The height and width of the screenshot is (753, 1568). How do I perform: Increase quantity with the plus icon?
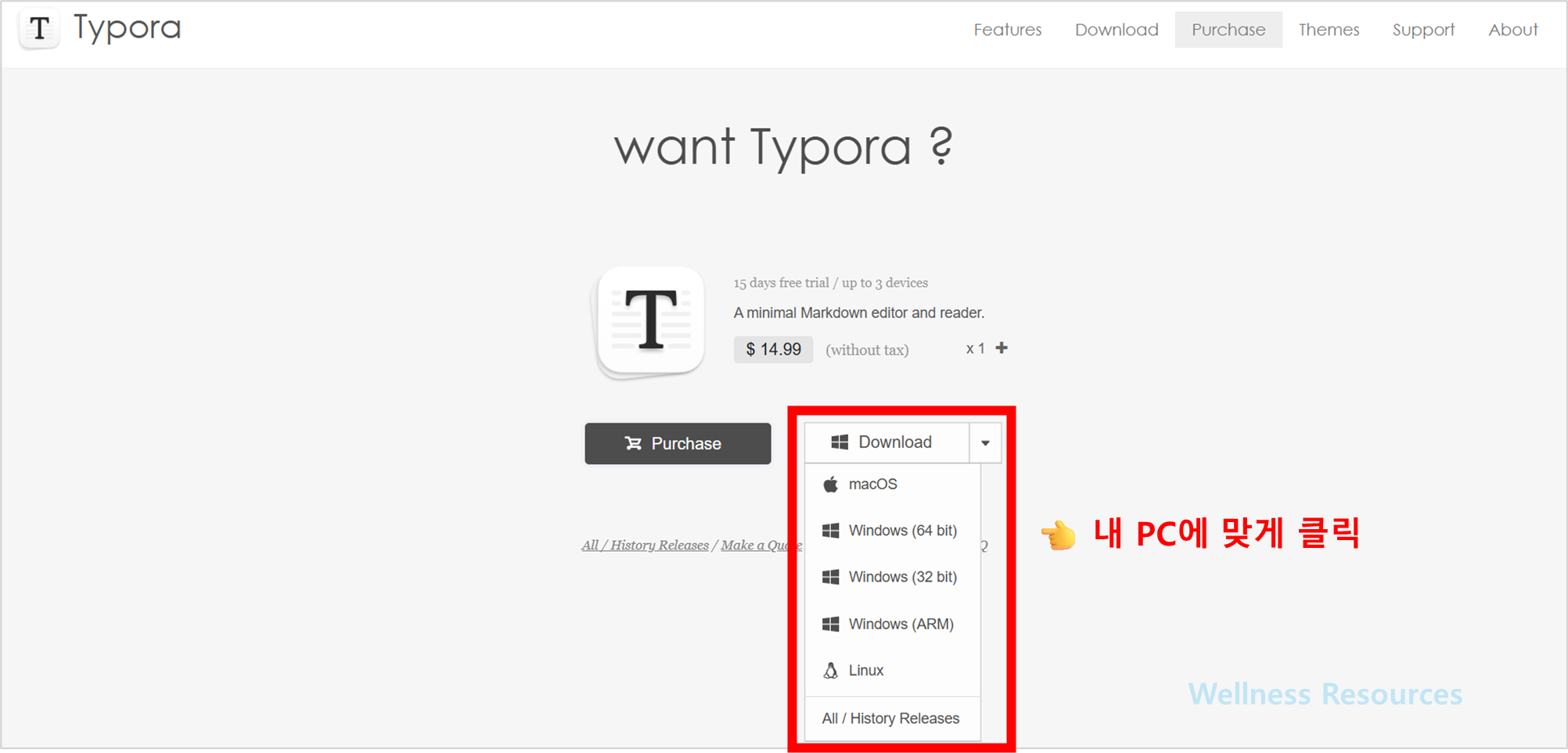pyautogui.click(x=1002, y=348)
